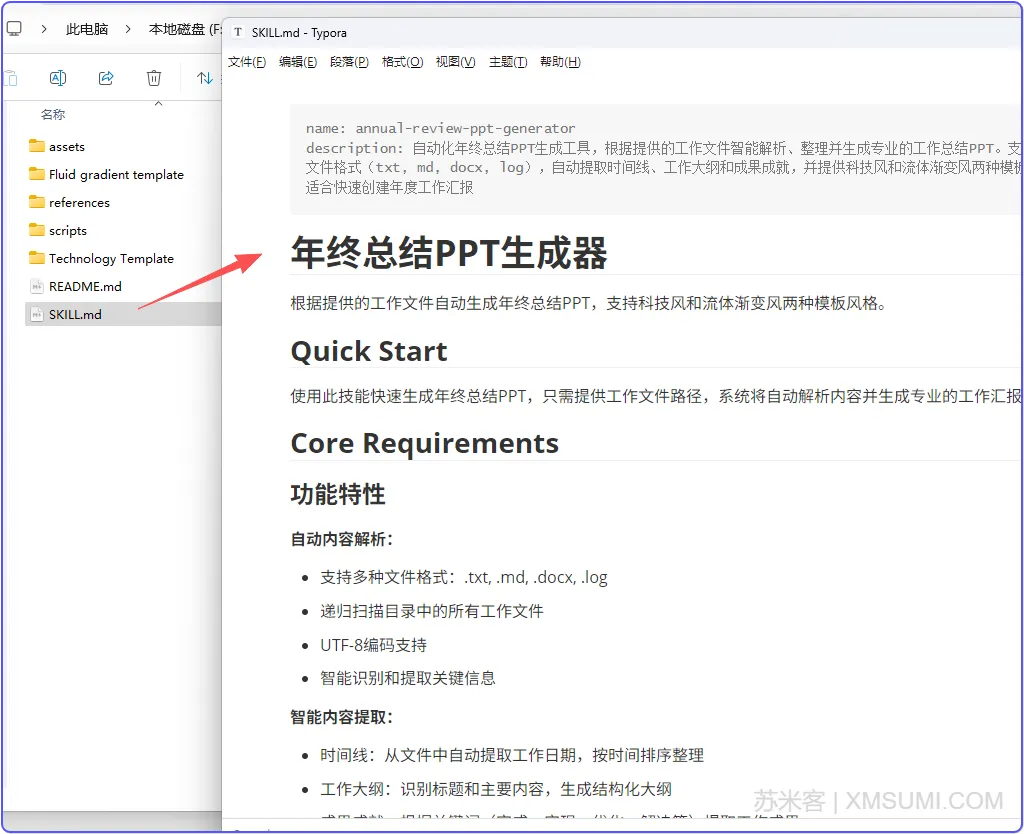The width and height of the screenshot is (1024, 834).
Task: Click the 自动内容解析 bold label
Action: coord(342,539)
